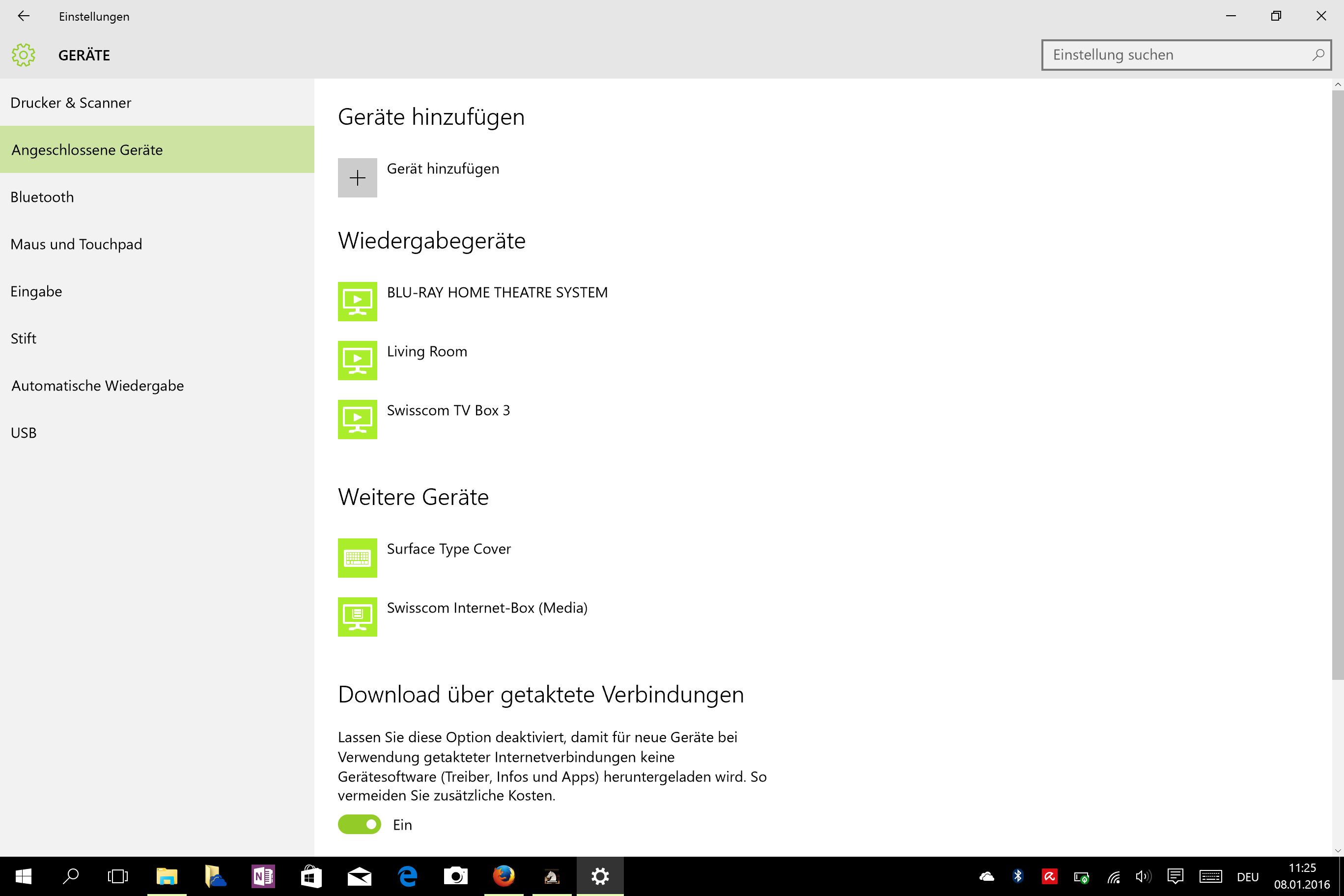Go to Maus und Touchpad
Screen dimensions: 1344x896
[x=157, y=244]
